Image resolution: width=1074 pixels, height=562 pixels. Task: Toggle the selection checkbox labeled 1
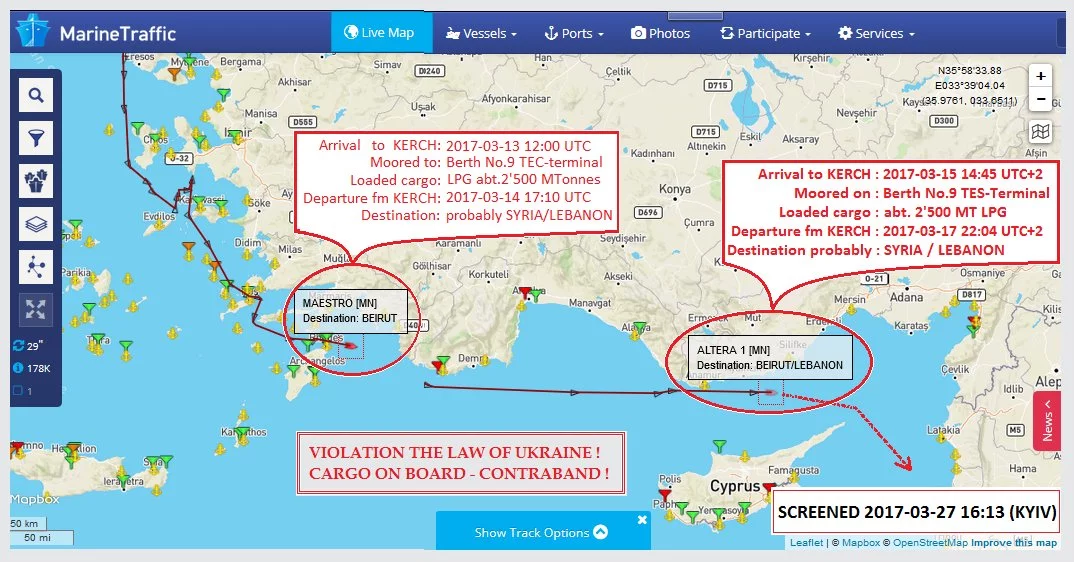pyautogui.click(x=18, y=391)
